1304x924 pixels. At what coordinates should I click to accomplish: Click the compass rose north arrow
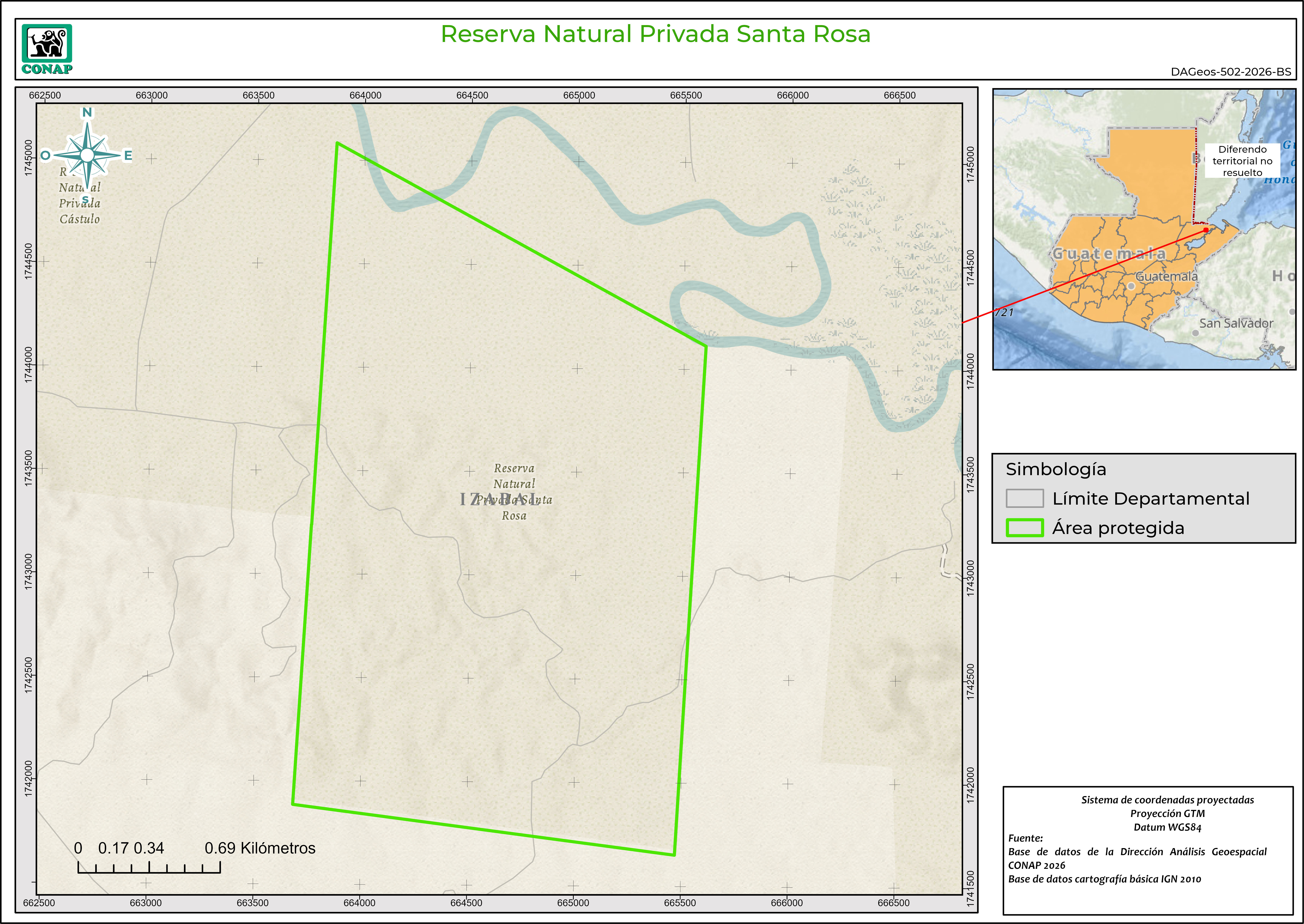pos(87,155)
